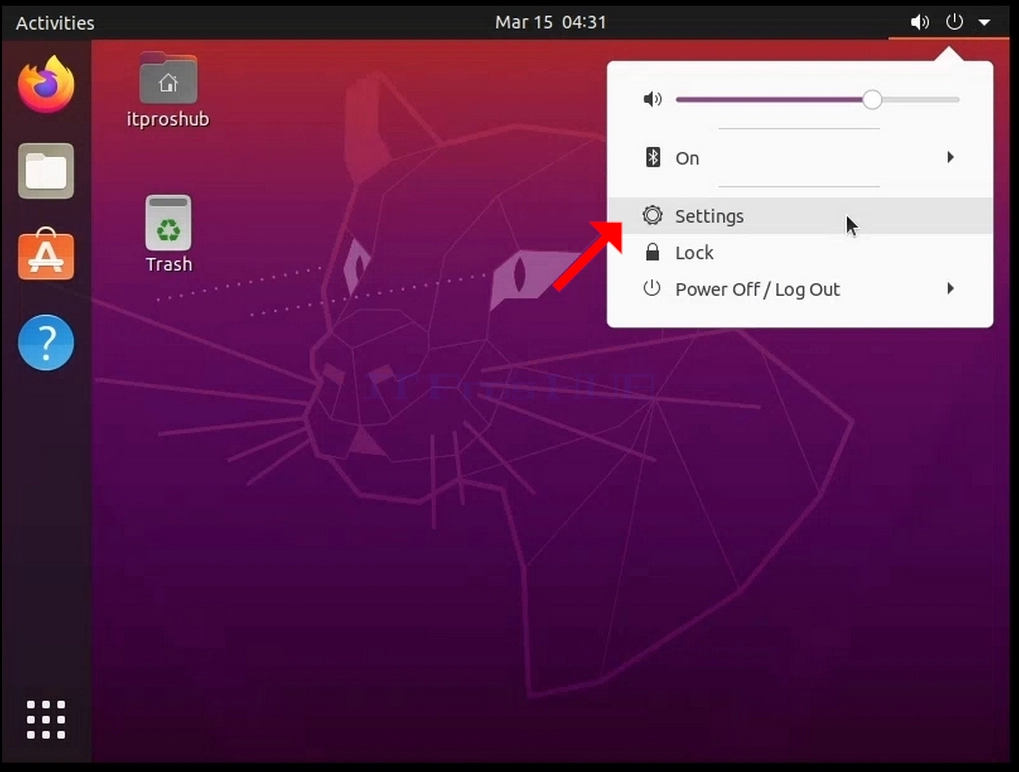Open the Help app in the dock
The image size is (1019, 772).
(x=46, y=342)
